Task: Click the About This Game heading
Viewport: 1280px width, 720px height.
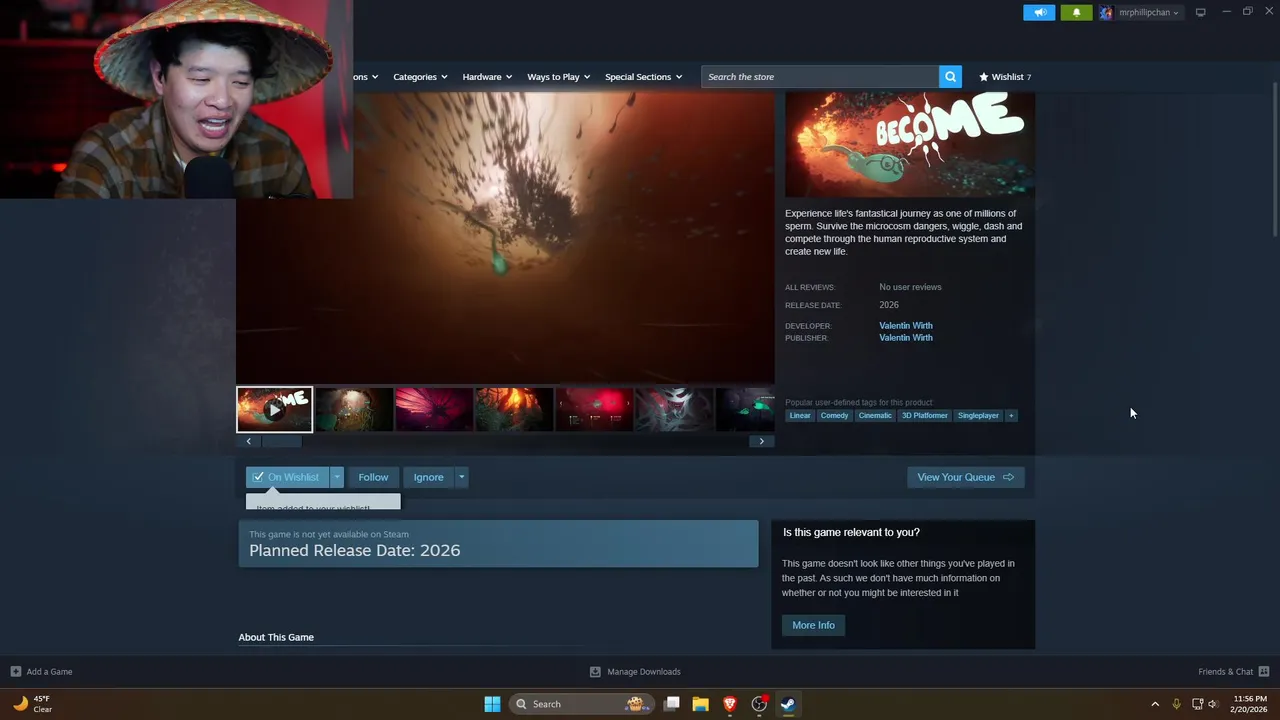Action: coord(276,637)
